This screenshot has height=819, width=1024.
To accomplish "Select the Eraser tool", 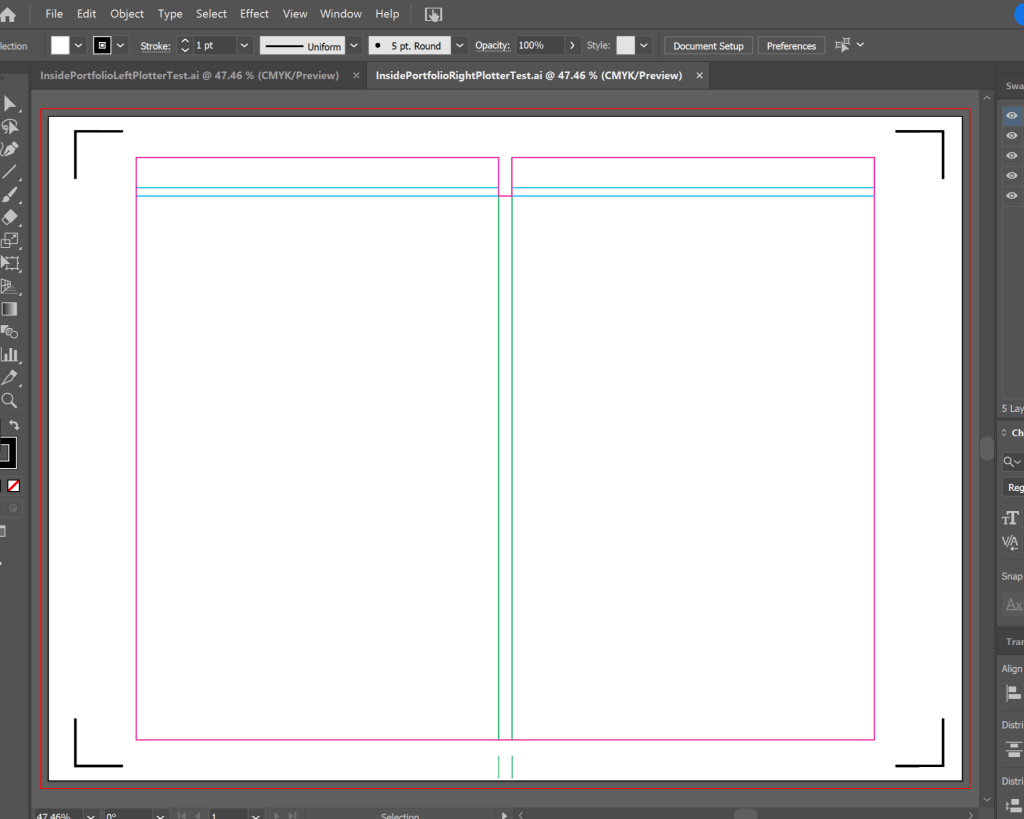I will pyautogui.click(x=10, y=218).
